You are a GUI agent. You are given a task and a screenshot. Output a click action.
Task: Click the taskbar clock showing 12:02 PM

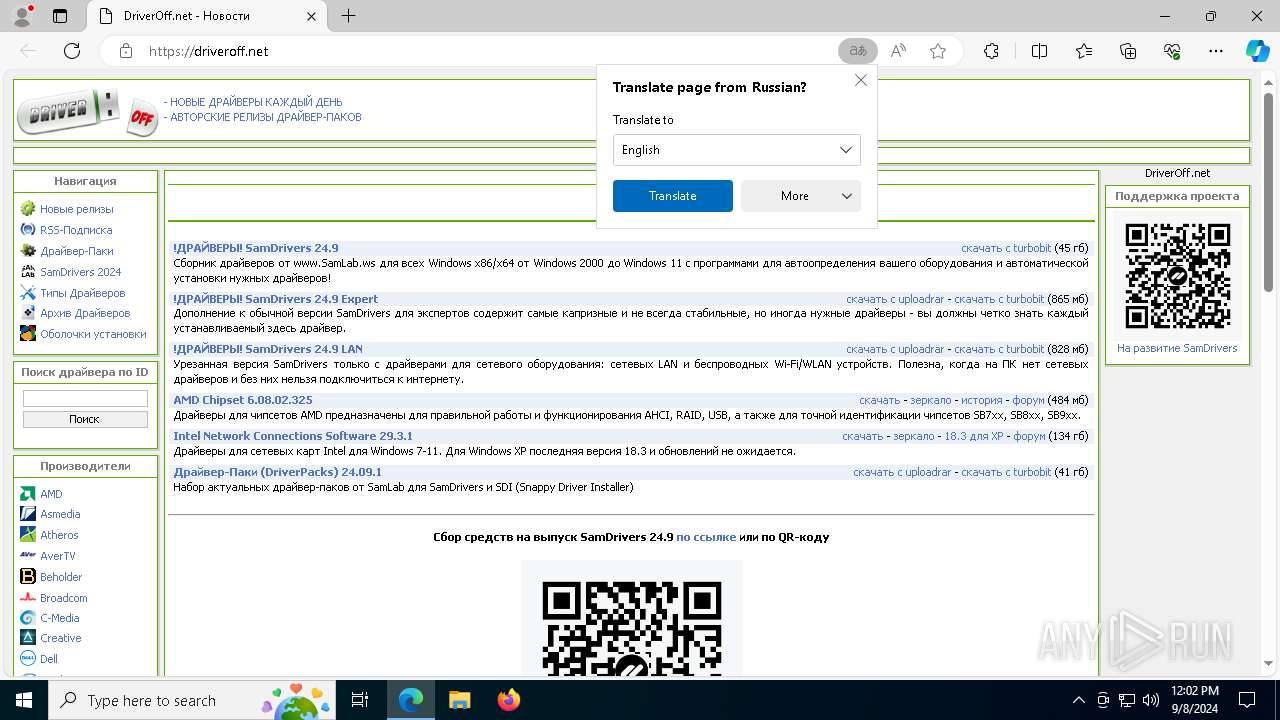click(1195, 700)
